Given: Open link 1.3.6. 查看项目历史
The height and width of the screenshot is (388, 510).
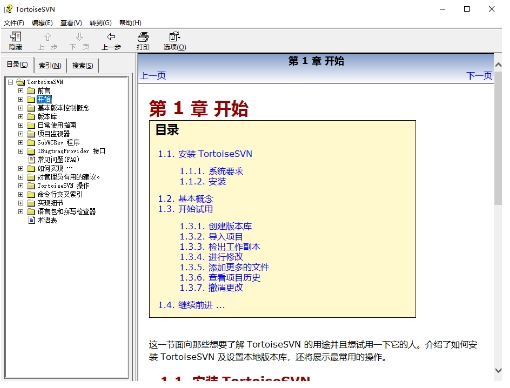Looking at the screenshot, I should click(220, 277).
